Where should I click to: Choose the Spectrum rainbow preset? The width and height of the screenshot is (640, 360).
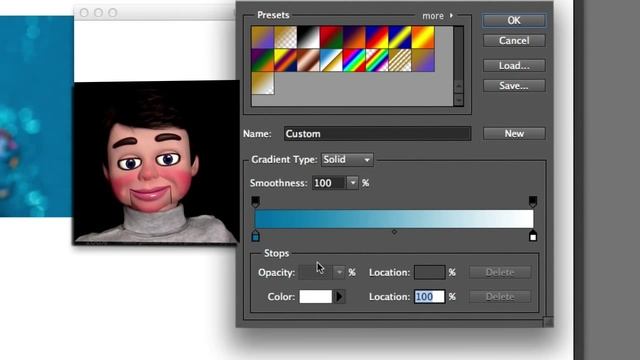click(x=354, y=60)
